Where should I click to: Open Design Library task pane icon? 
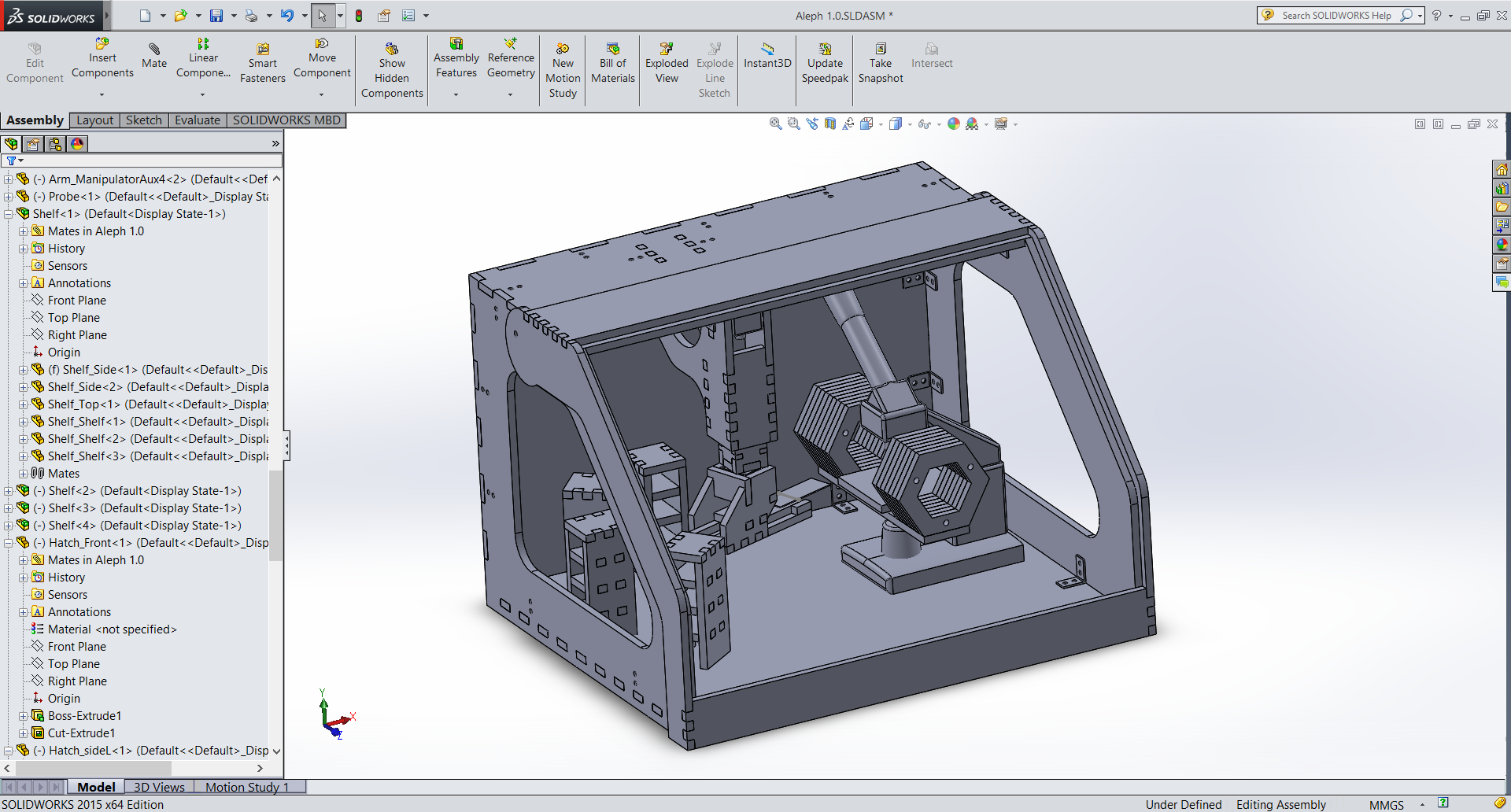[1502, 188]
